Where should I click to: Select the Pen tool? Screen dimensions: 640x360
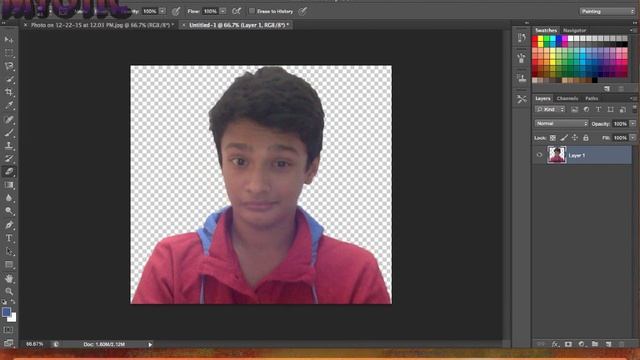pos(9,225)
